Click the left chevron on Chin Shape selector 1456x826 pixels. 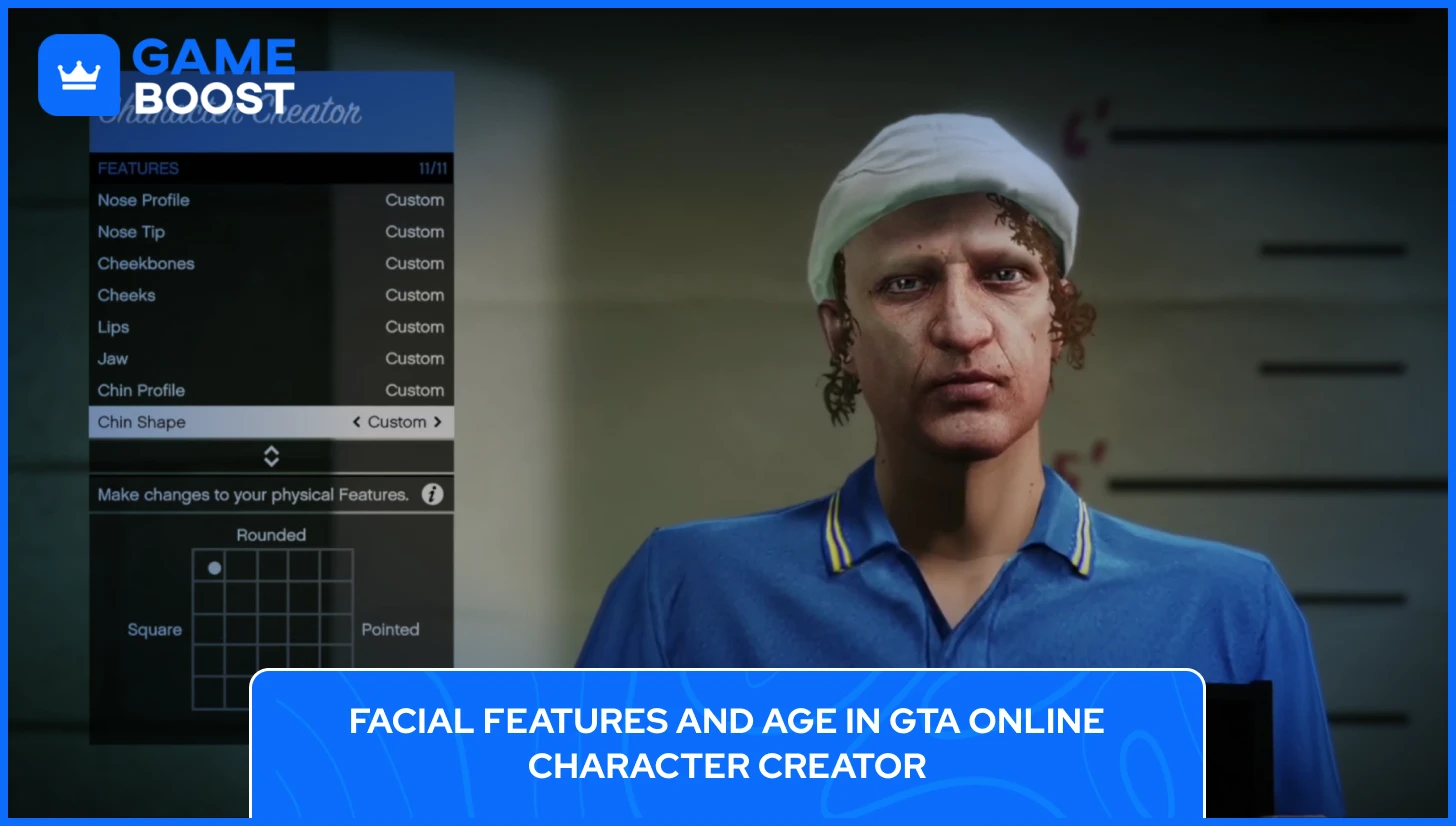[x=357, y=422]
